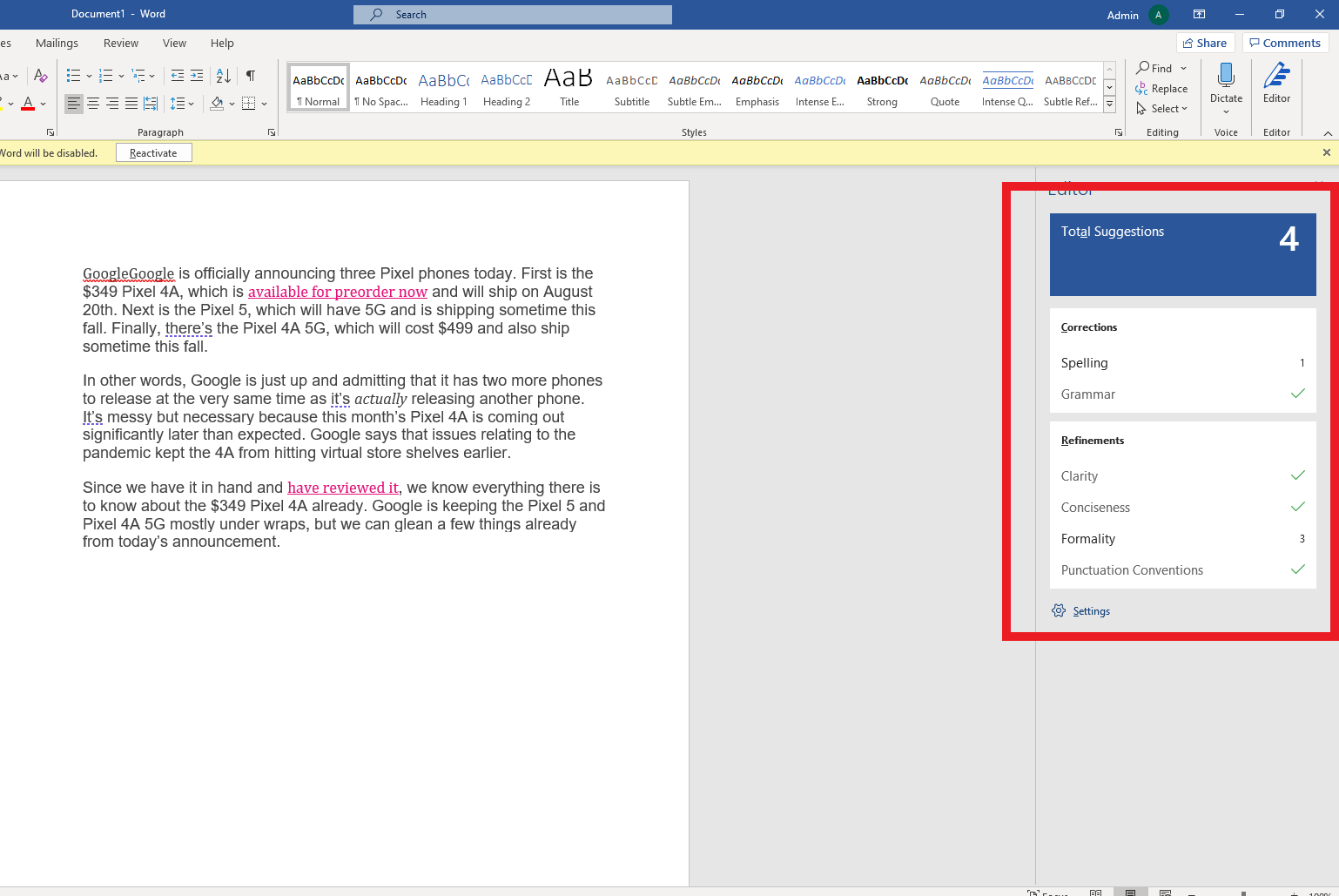This screenshot has width=1339, height=896.
Task: Open the Review tab
Action: pyautogui.click(x=121, y=44)
